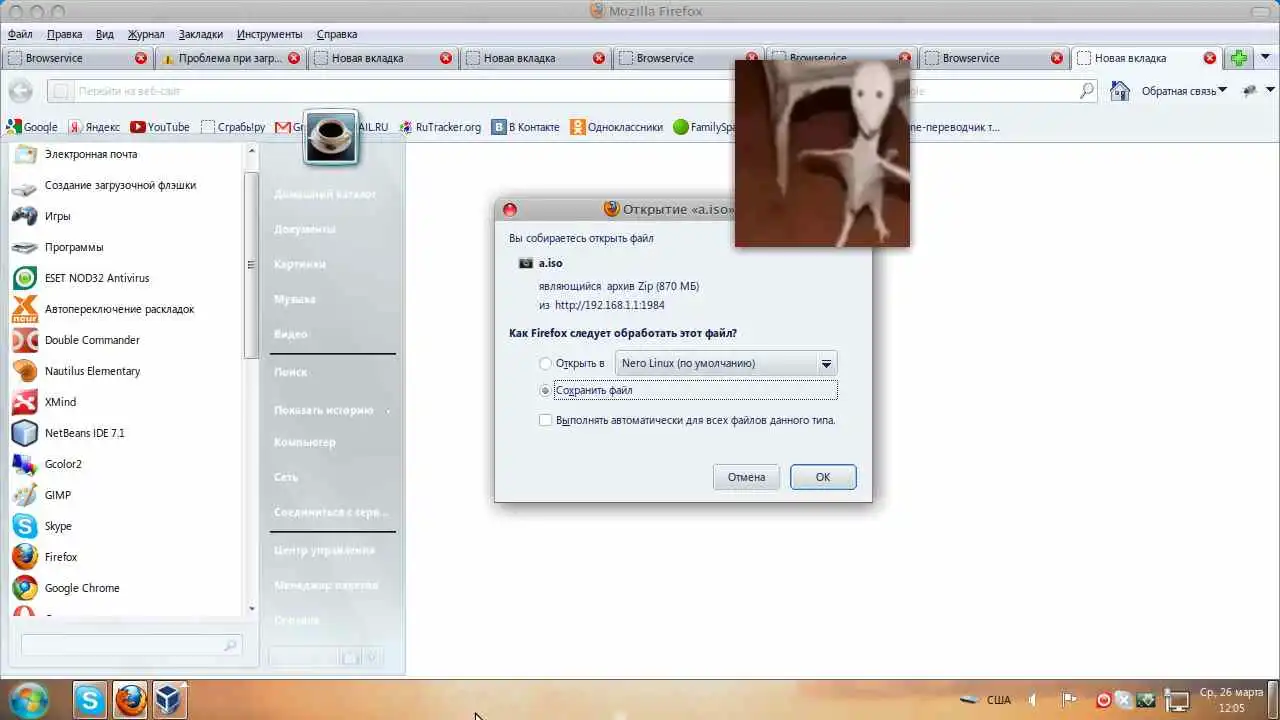
Task: Click the a.iso file name
Action: [x=551, y=263]
